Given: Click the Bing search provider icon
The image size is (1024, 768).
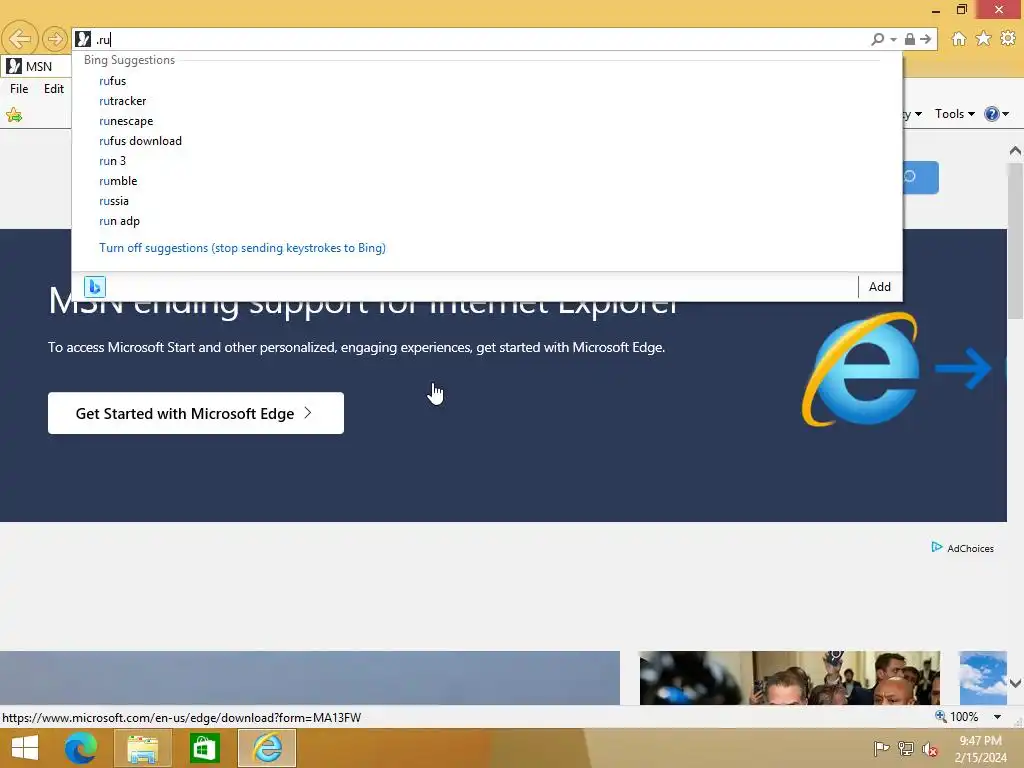Looking at the screenshot, I should [95, 287].
